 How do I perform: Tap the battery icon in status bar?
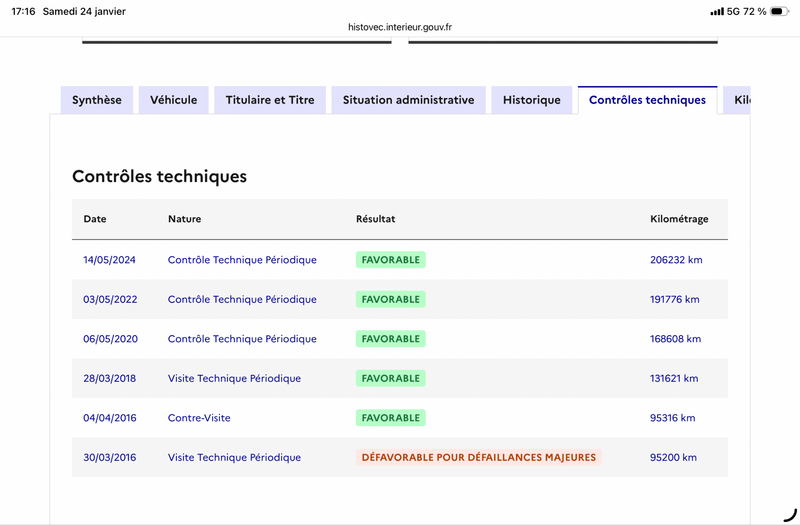[x=779, y=11]
